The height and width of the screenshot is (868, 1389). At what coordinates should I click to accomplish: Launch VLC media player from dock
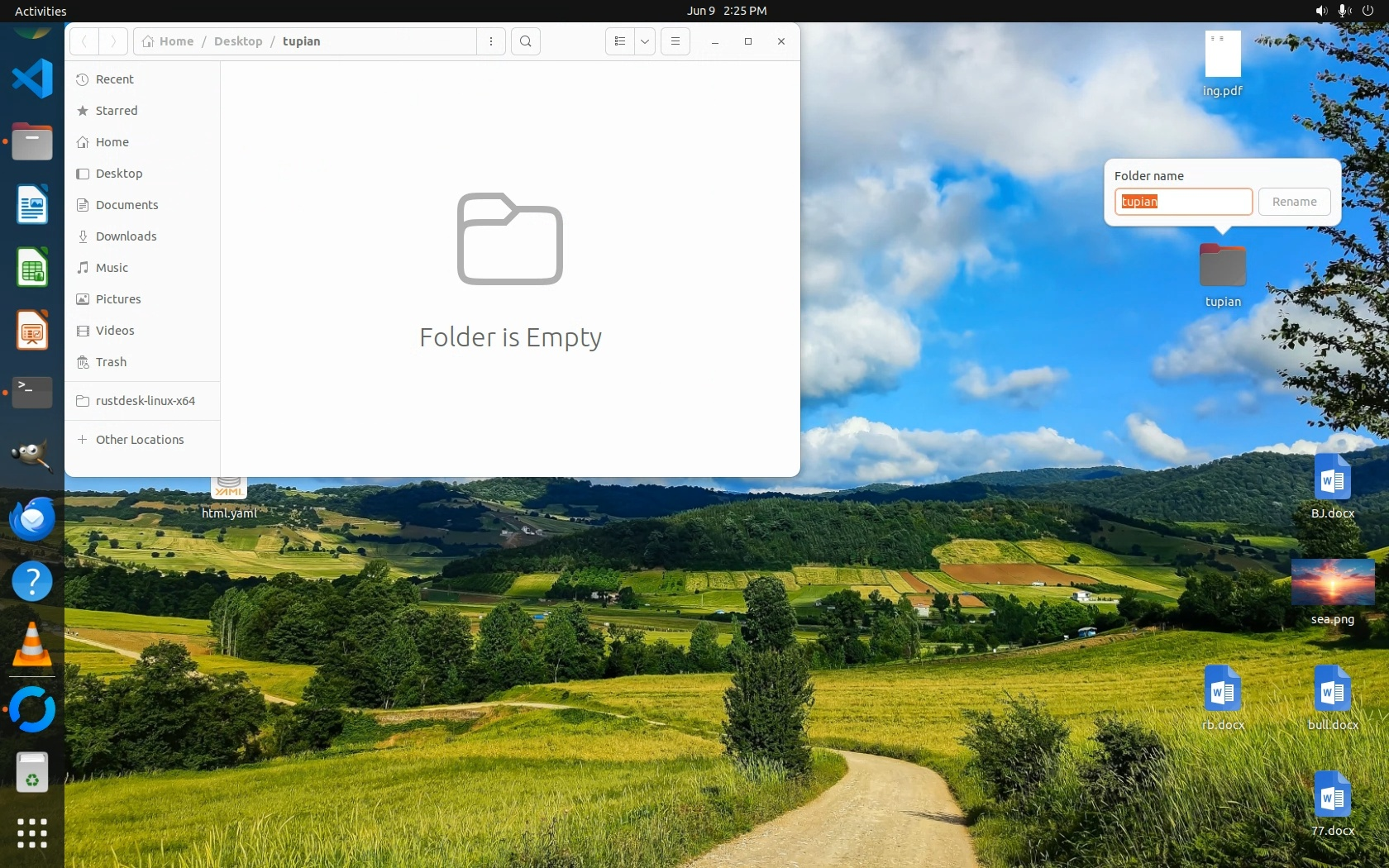point(32,645)
